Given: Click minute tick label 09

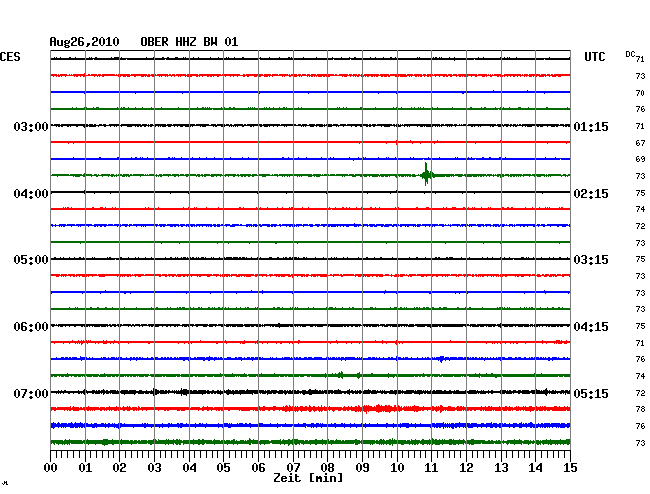Looking at the screenshot, I should click(362, 467).
